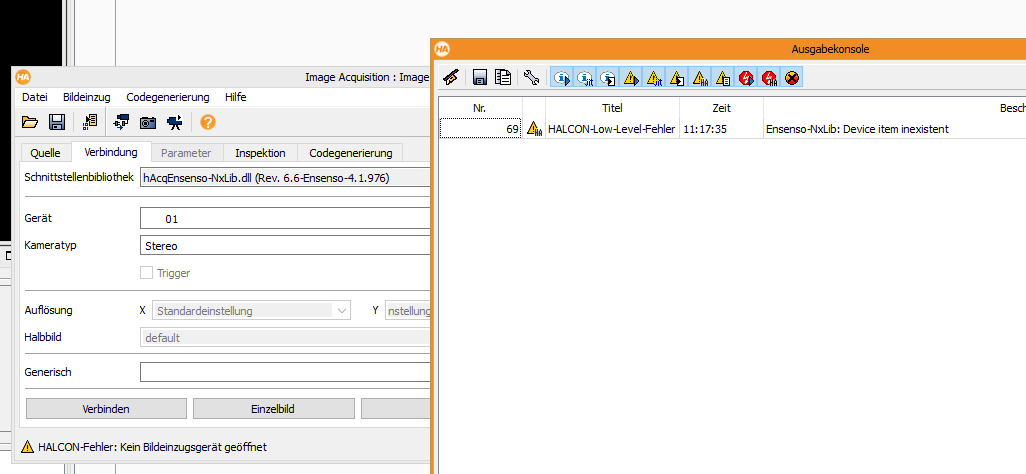Sort console by Titel column header
The width and height of the screenshot is (1026, 474).
coord(612,108)
